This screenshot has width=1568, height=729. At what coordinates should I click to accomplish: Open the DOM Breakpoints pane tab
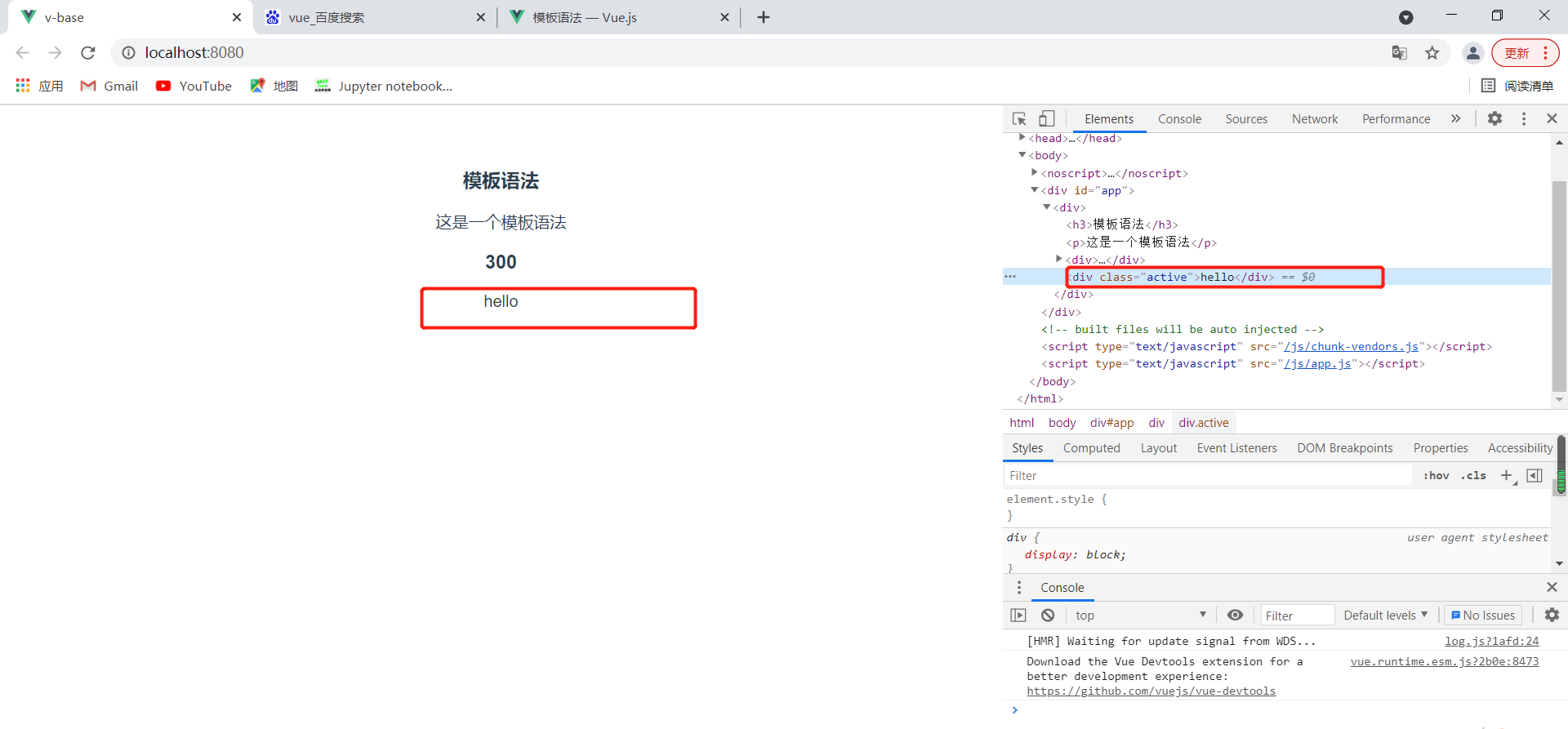[1344, 447]
